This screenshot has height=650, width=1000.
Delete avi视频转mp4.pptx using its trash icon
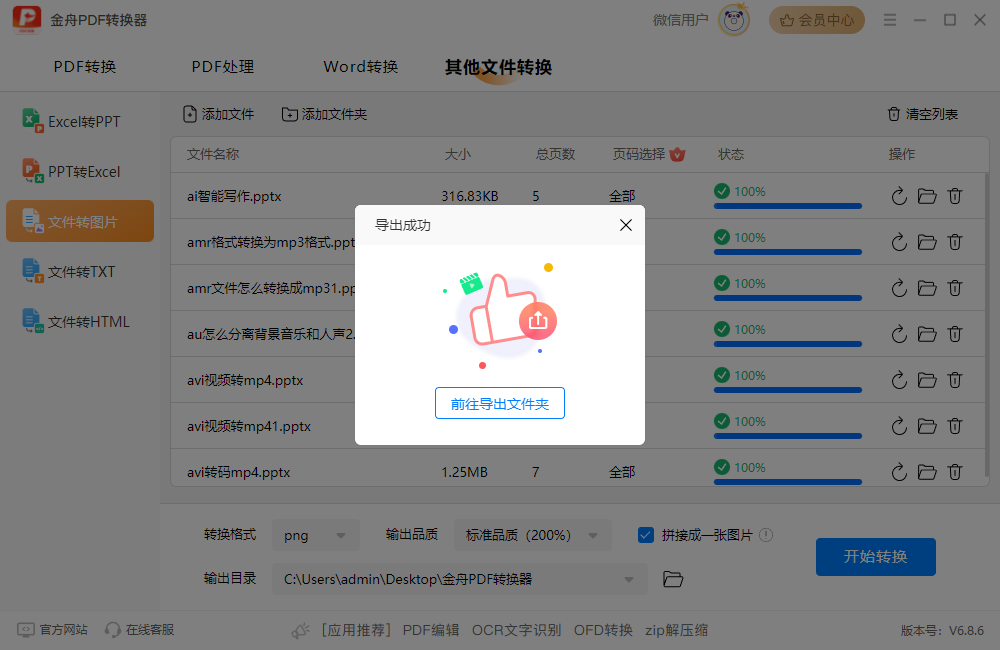[954, 379]
